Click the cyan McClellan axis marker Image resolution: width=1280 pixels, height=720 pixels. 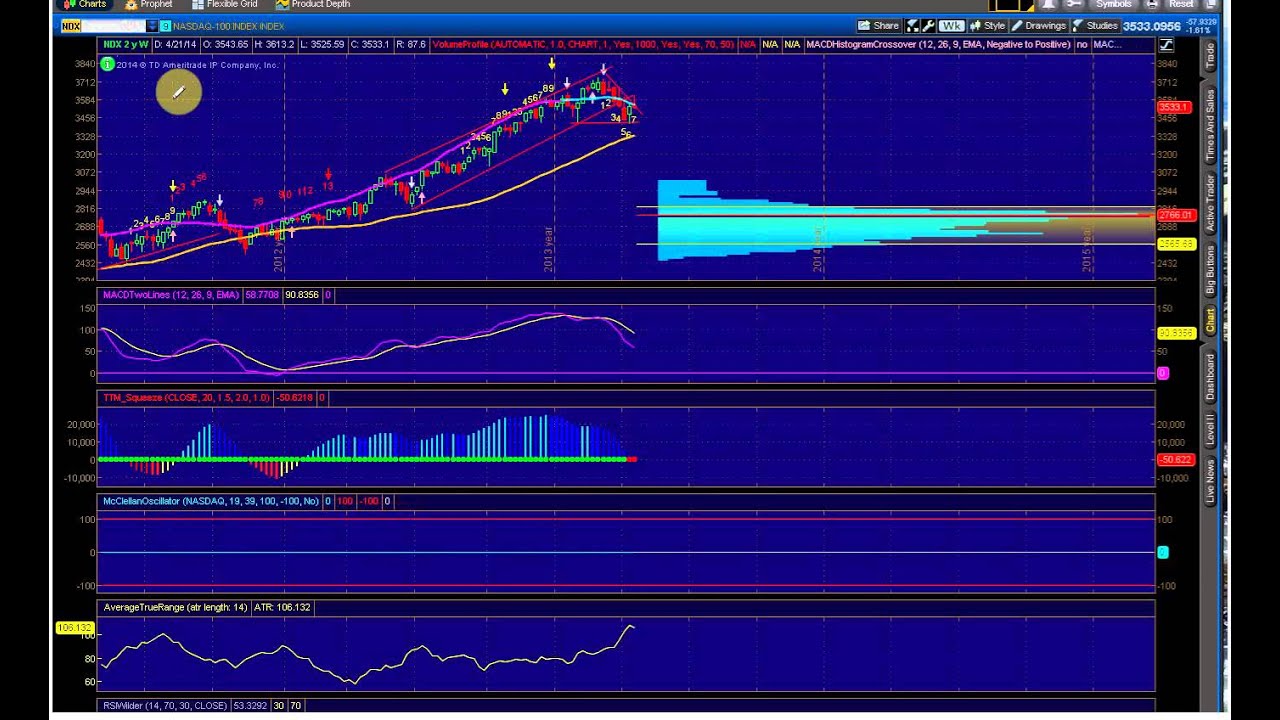[1162, 552]
